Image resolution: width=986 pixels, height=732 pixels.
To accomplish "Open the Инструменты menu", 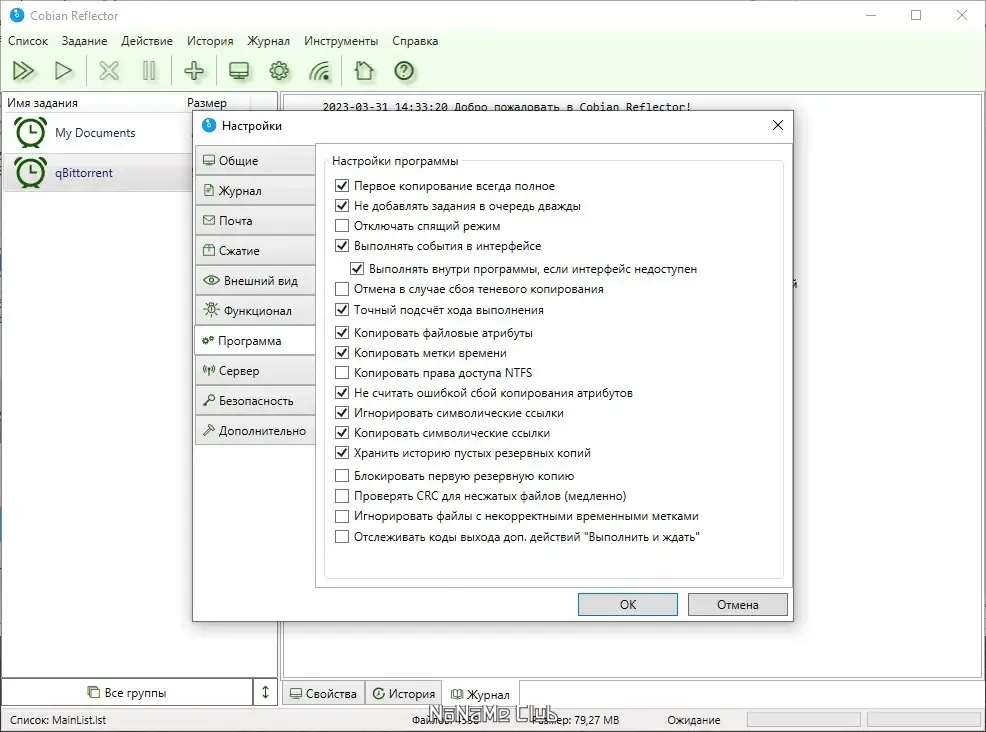I will 341,41.
